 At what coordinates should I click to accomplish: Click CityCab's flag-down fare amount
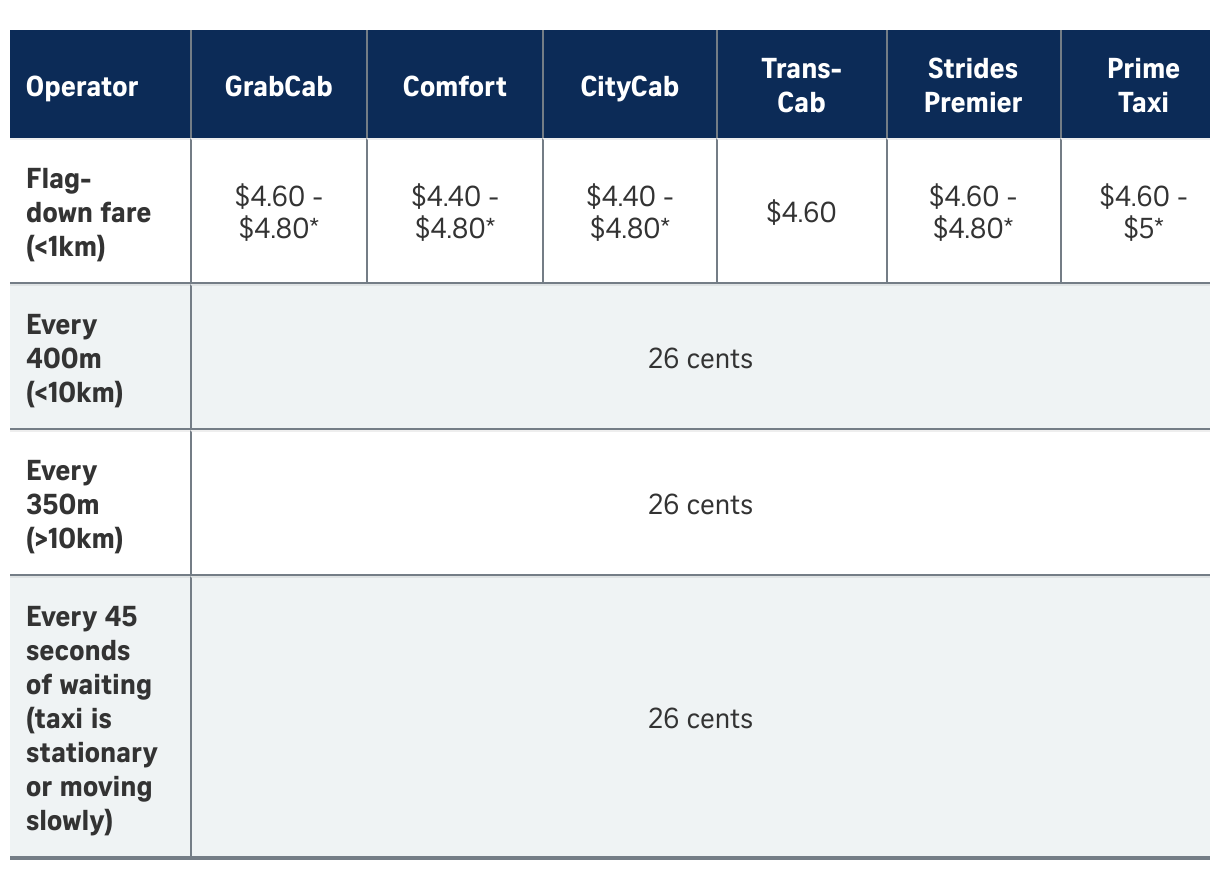[x=630, y=212]
